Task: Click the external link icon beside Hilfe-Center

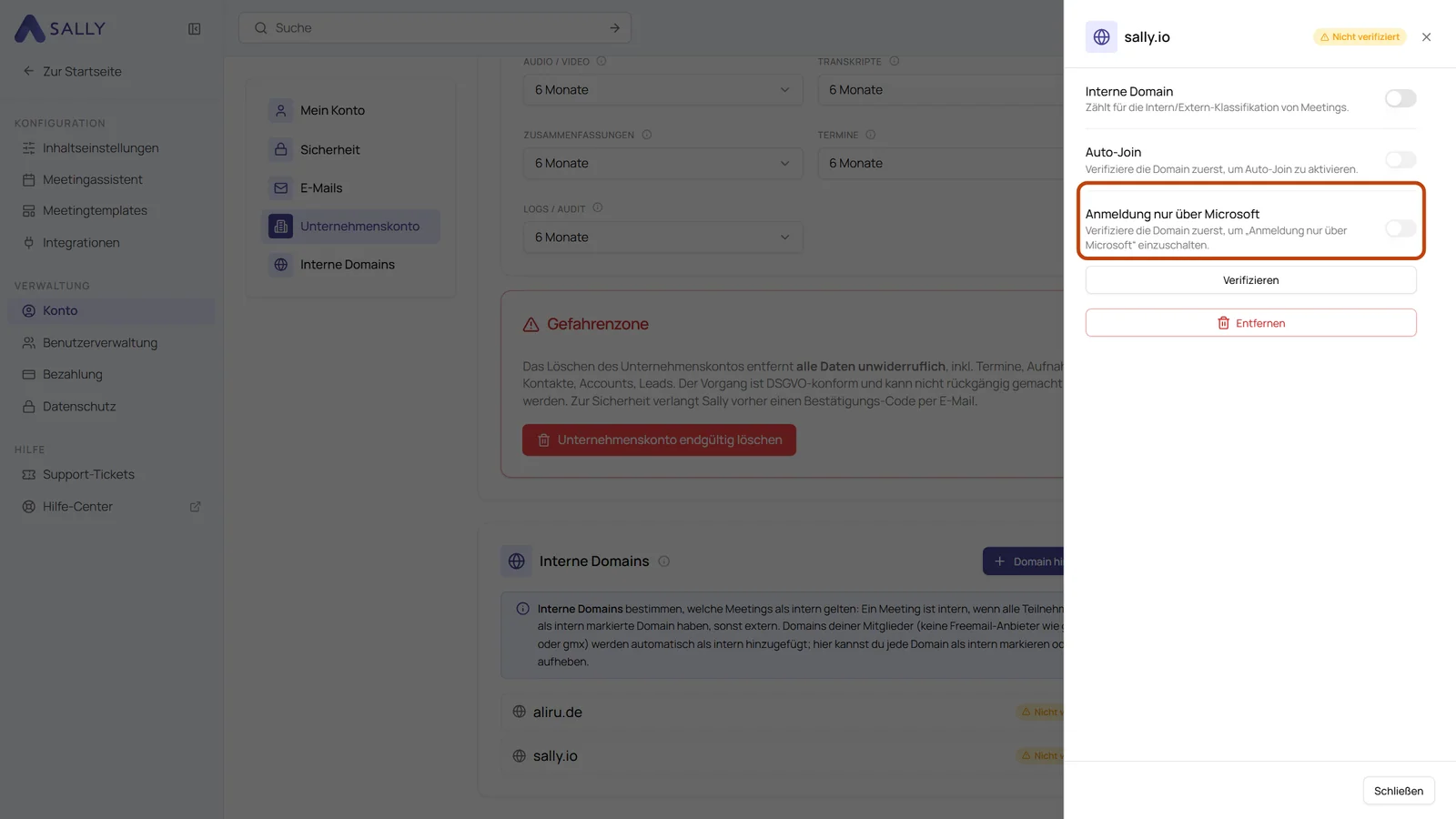Action: (x=195, y=507)
